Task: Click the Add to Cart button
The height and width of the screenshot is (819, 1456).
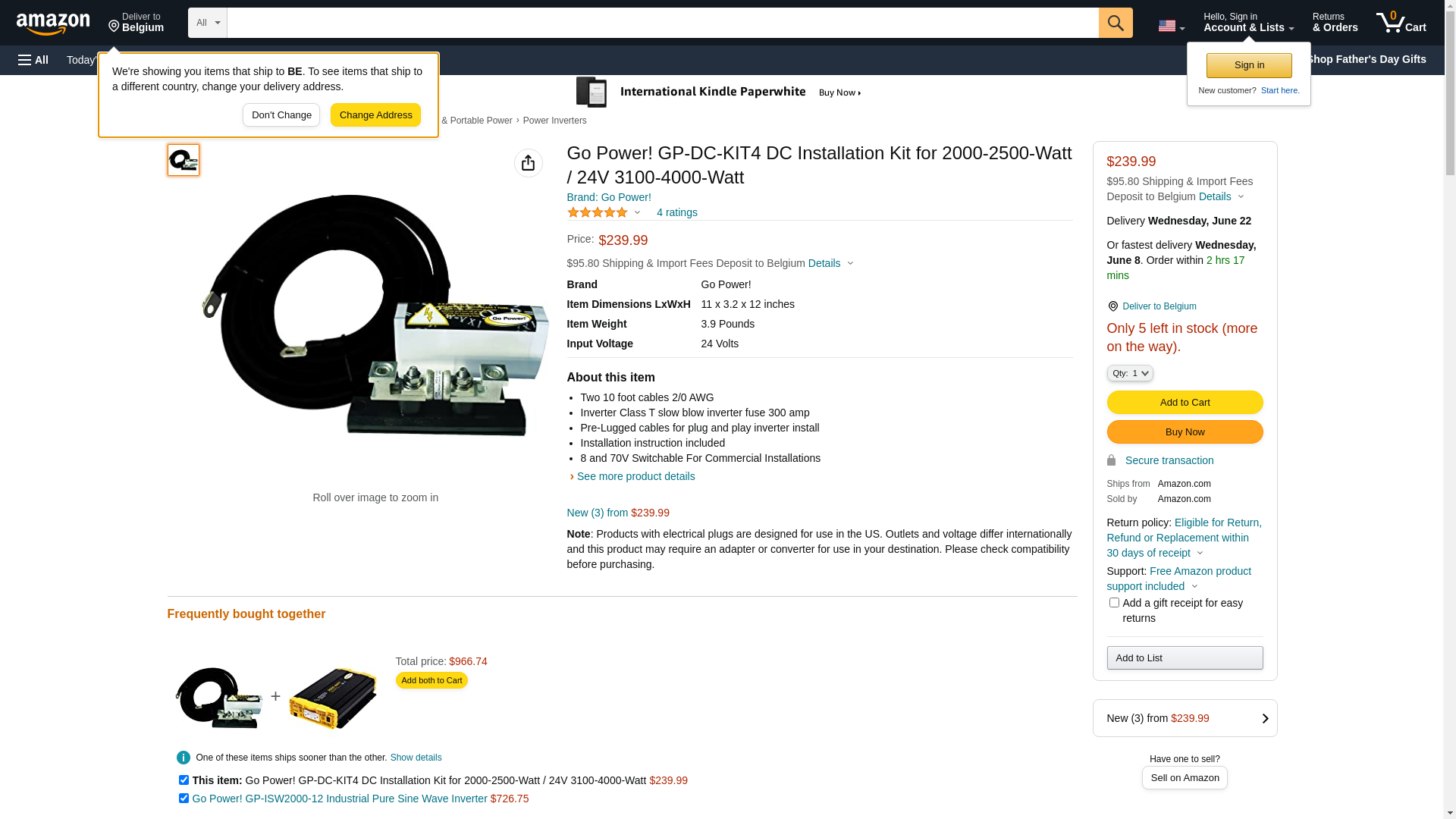Action: coord(1185,403)
